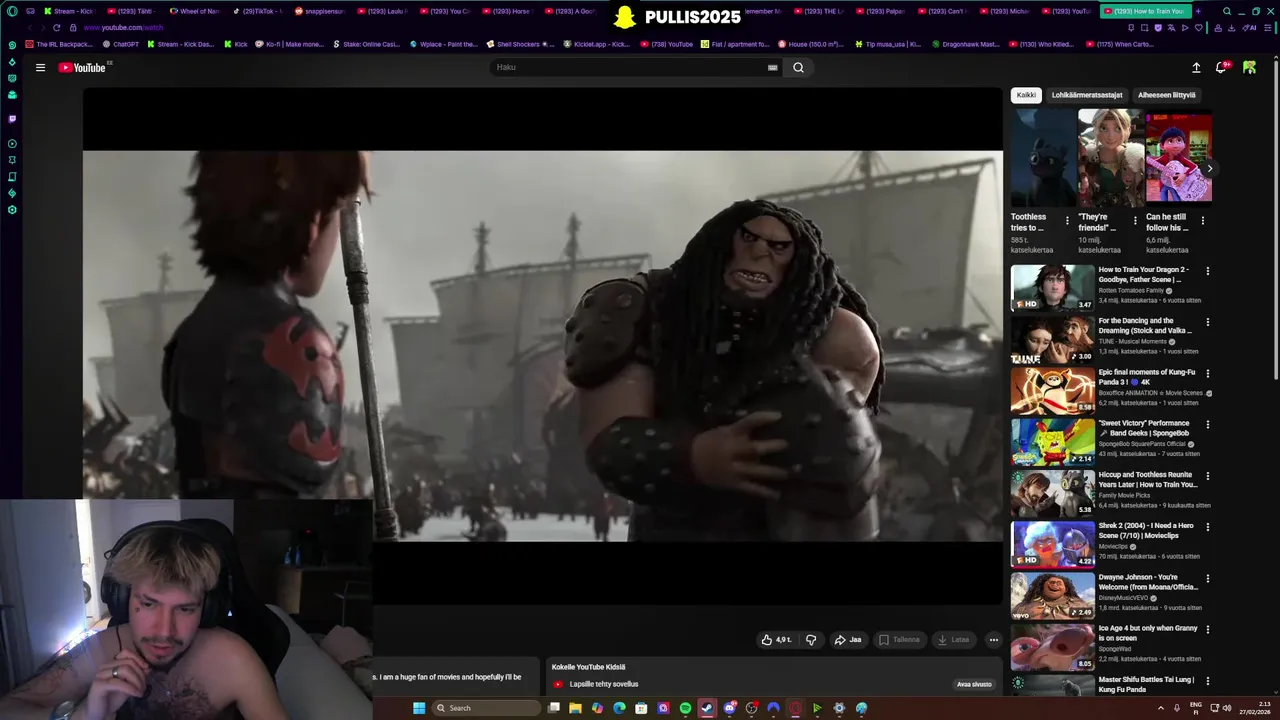
Task: Open "They're friends!" short thumbnail
Action: [x=1110, y=158]
